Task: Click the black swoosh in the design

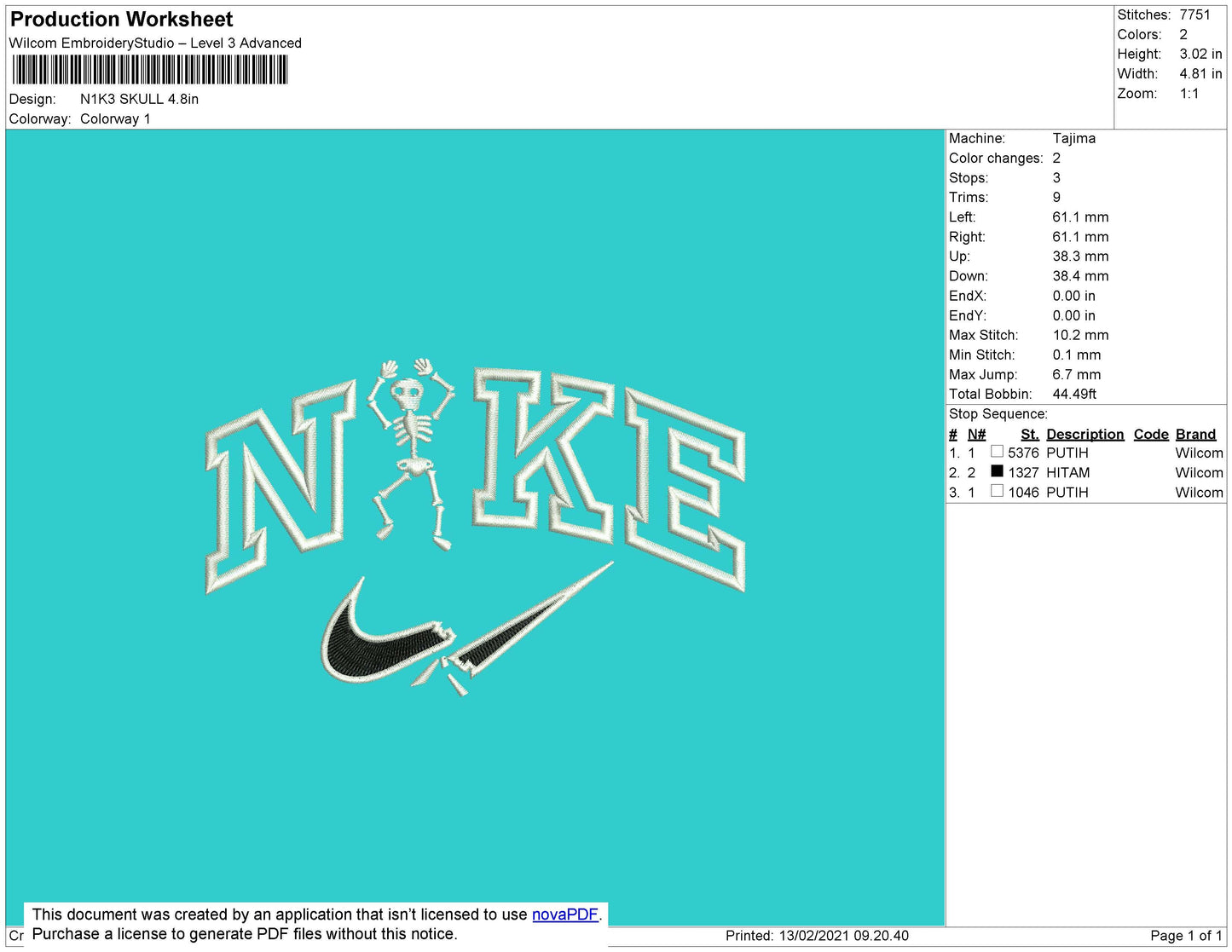Action: pos(467,629)
